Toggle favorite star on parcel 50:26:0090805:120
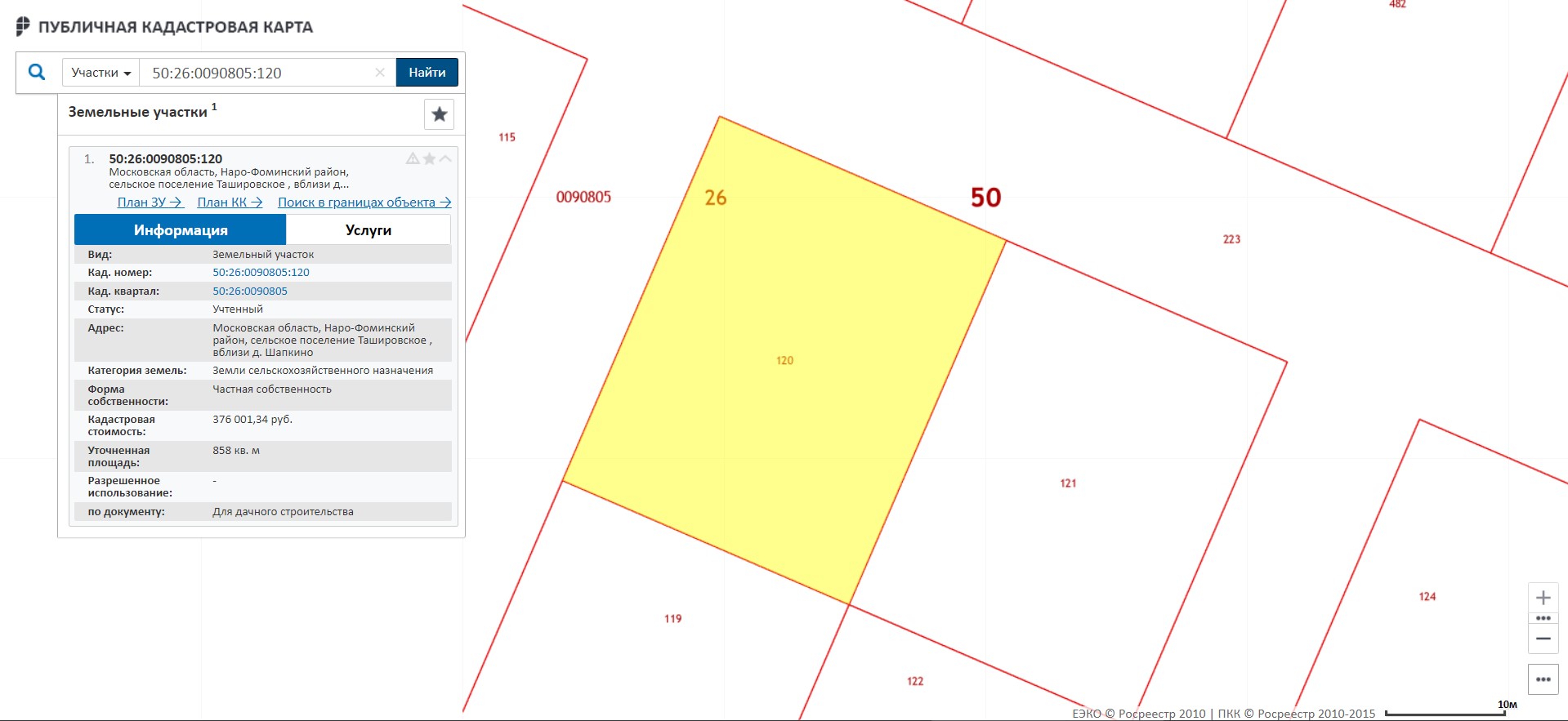 coord(429,158)
